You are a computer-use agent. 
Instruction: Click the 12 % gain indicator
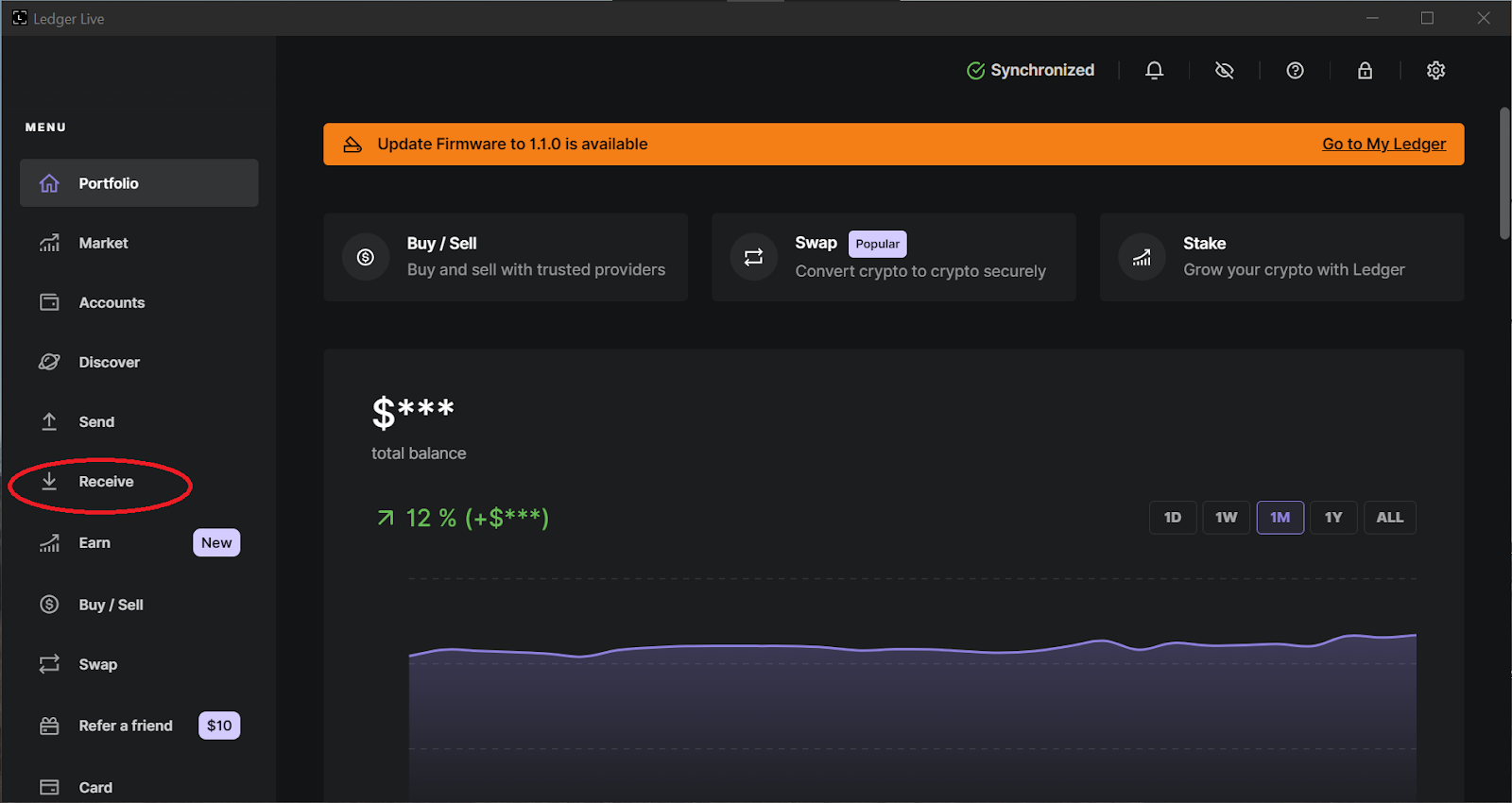click(462, 518)
